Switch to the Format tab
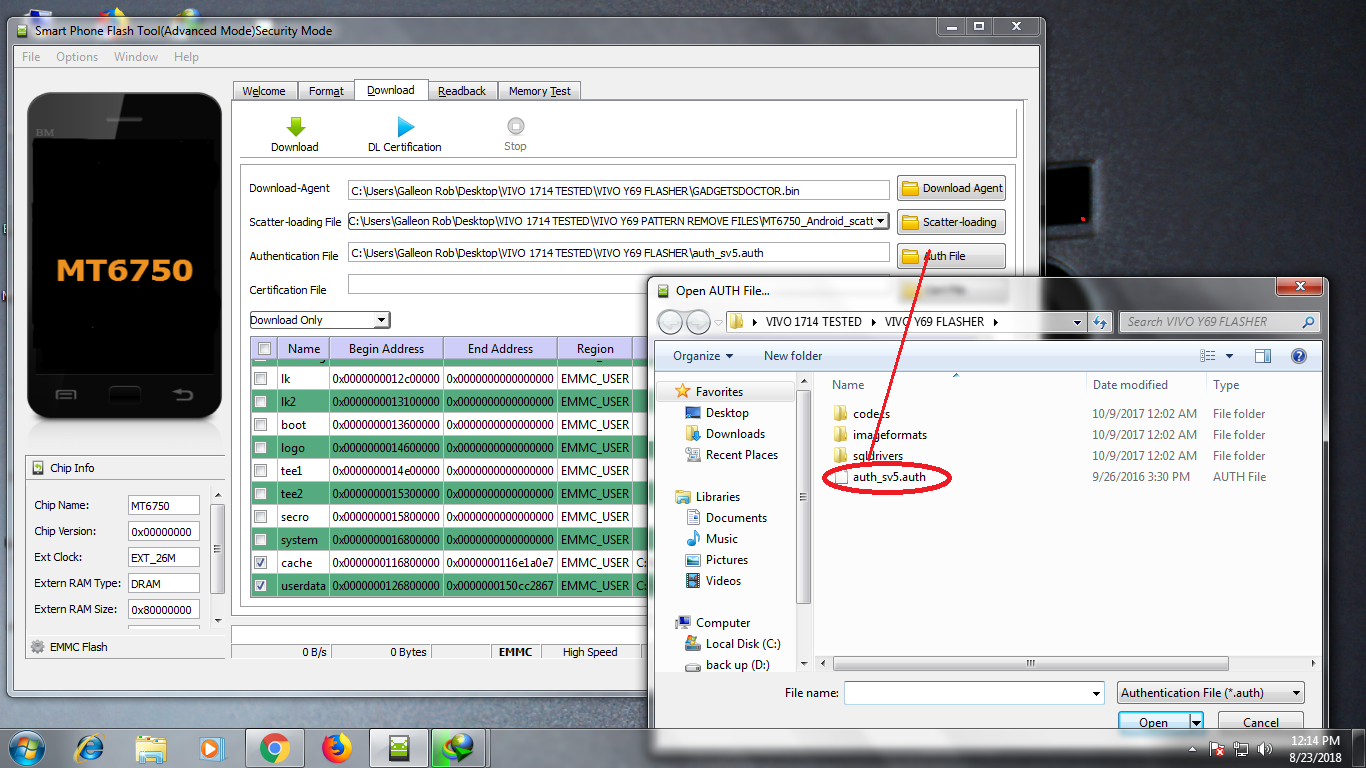 click(326, 91)
